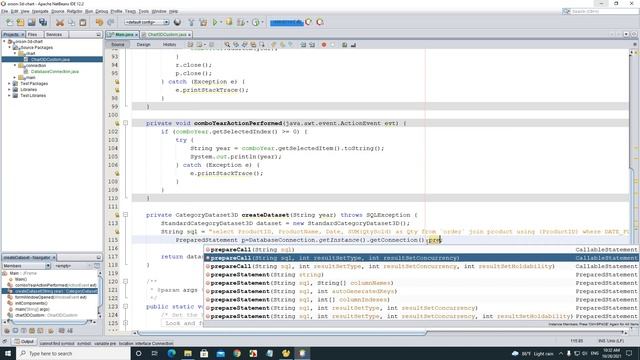Open the Refactor menu
Viewport: 640px width, 360px height.
pyautogui.click(x=74, y=11)
